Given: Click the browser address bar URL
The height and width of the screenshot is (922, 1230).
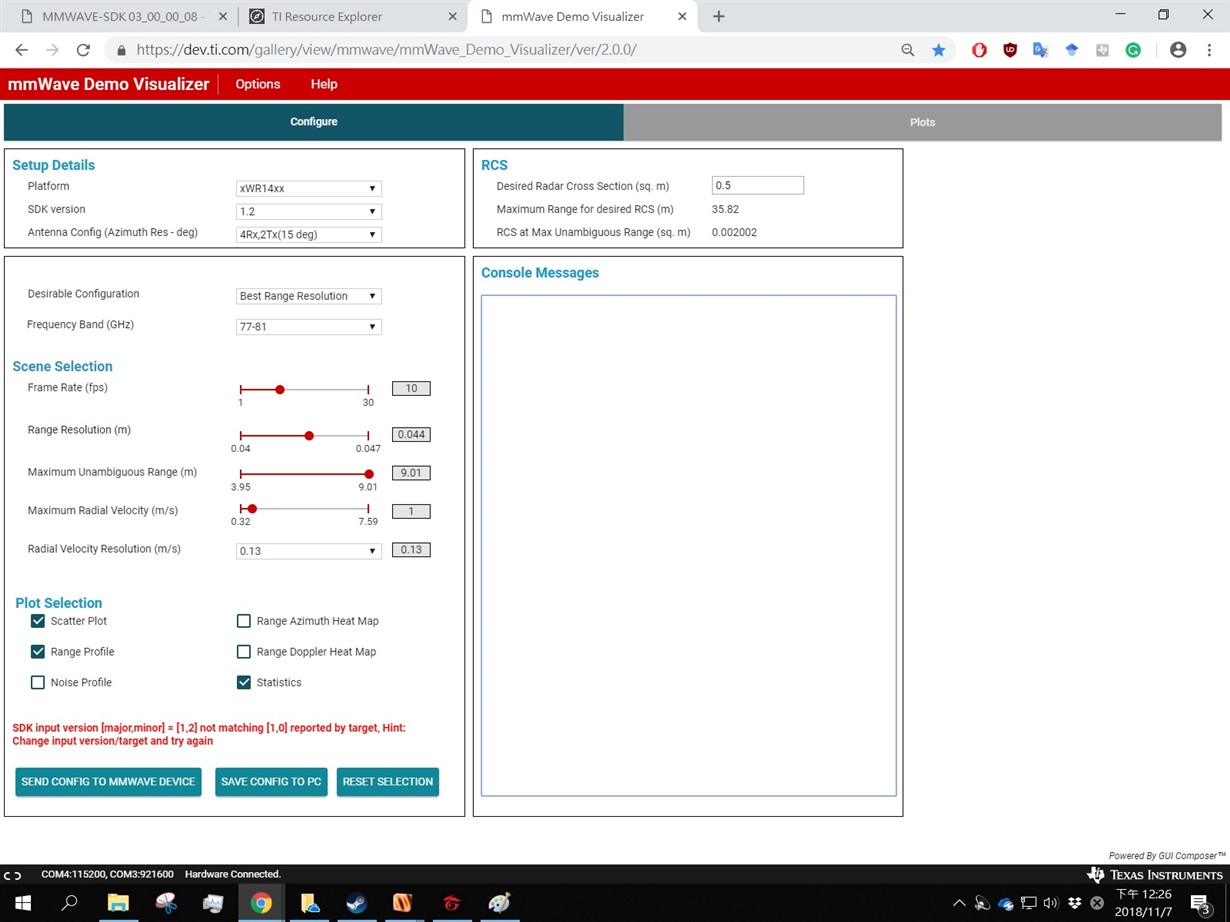Looking at the screenshot, I should 386,50.
